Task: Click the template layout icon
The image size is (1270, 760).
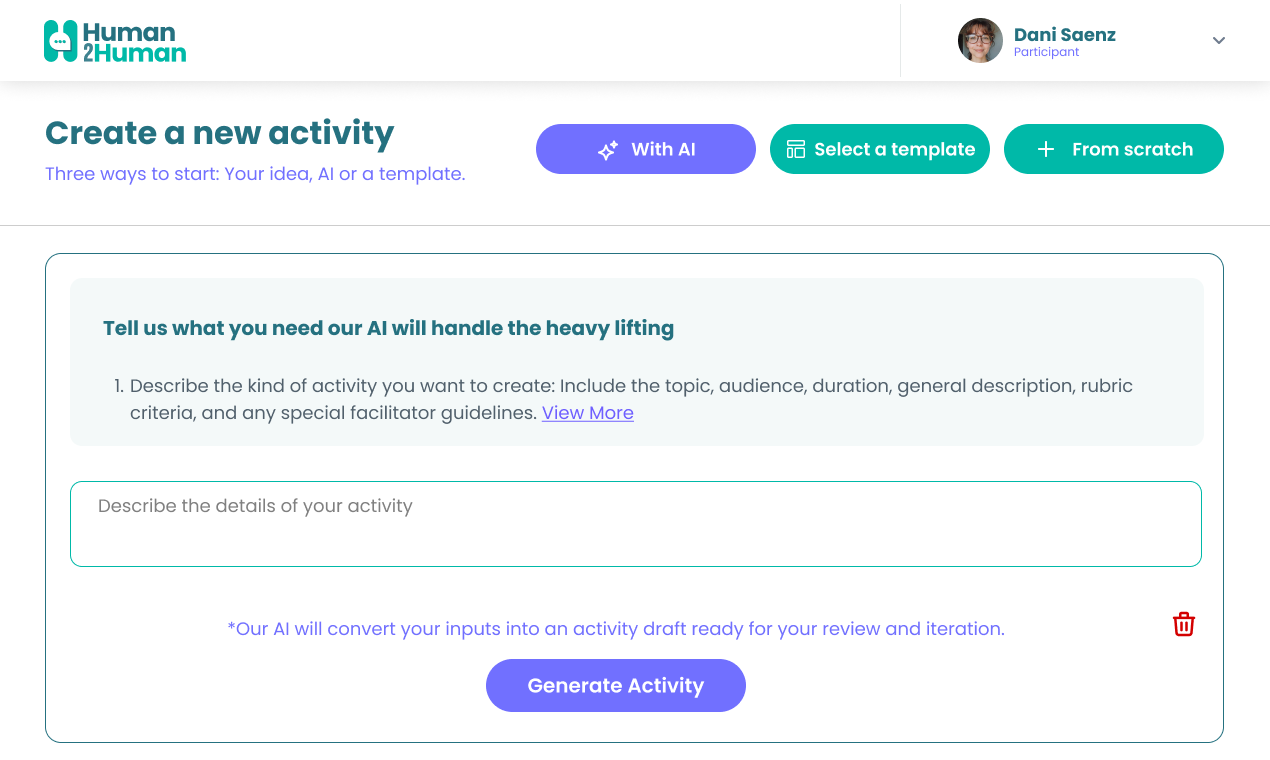Action: tap(796, 149)
